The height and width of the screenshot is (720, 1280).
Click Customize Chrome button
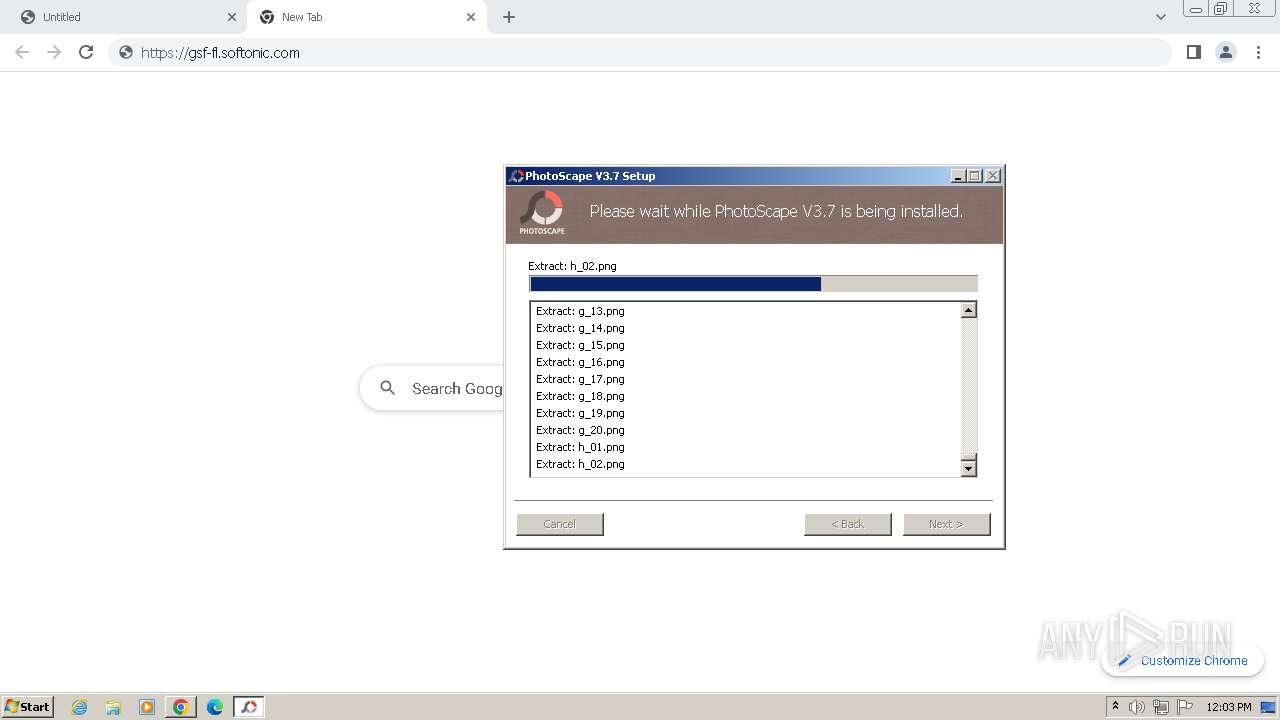coord(1183,660)
